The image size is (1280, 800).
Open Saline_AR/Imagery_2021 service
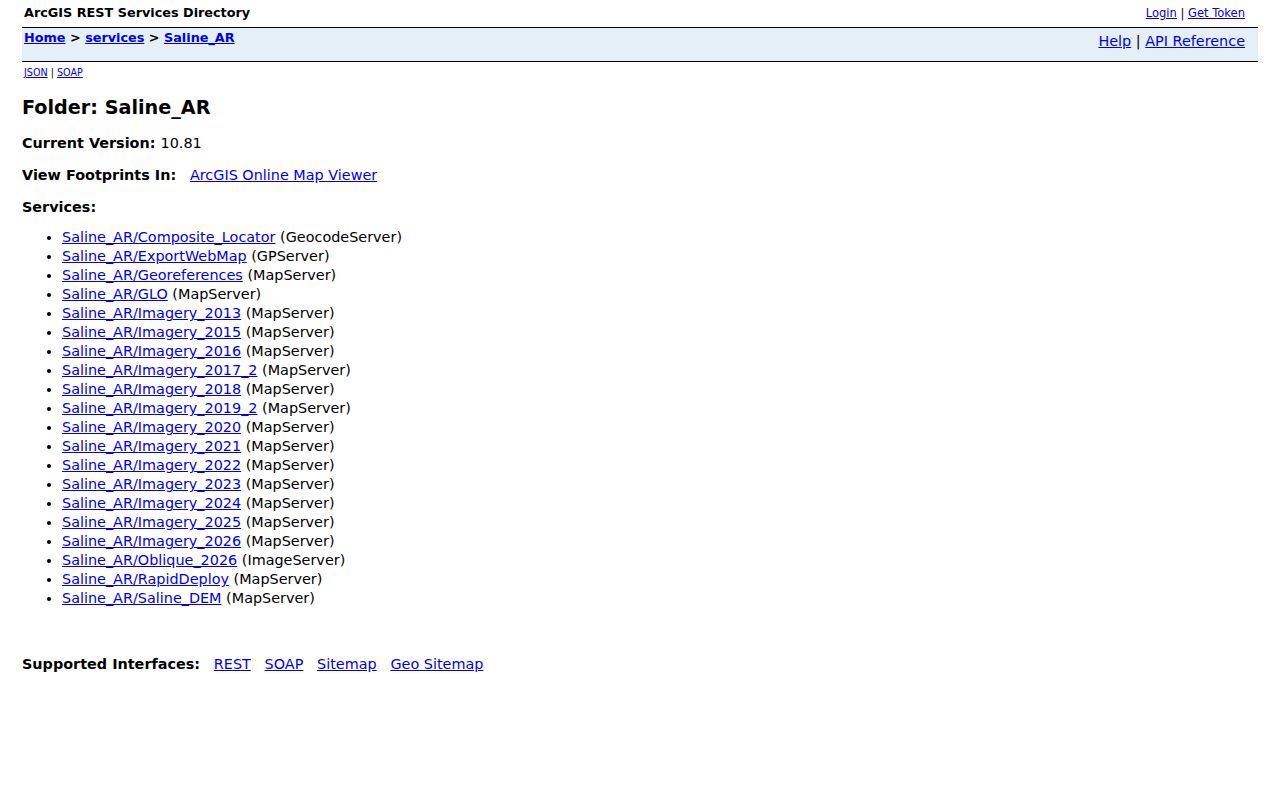pyautogui.click(x=151, y=446)
